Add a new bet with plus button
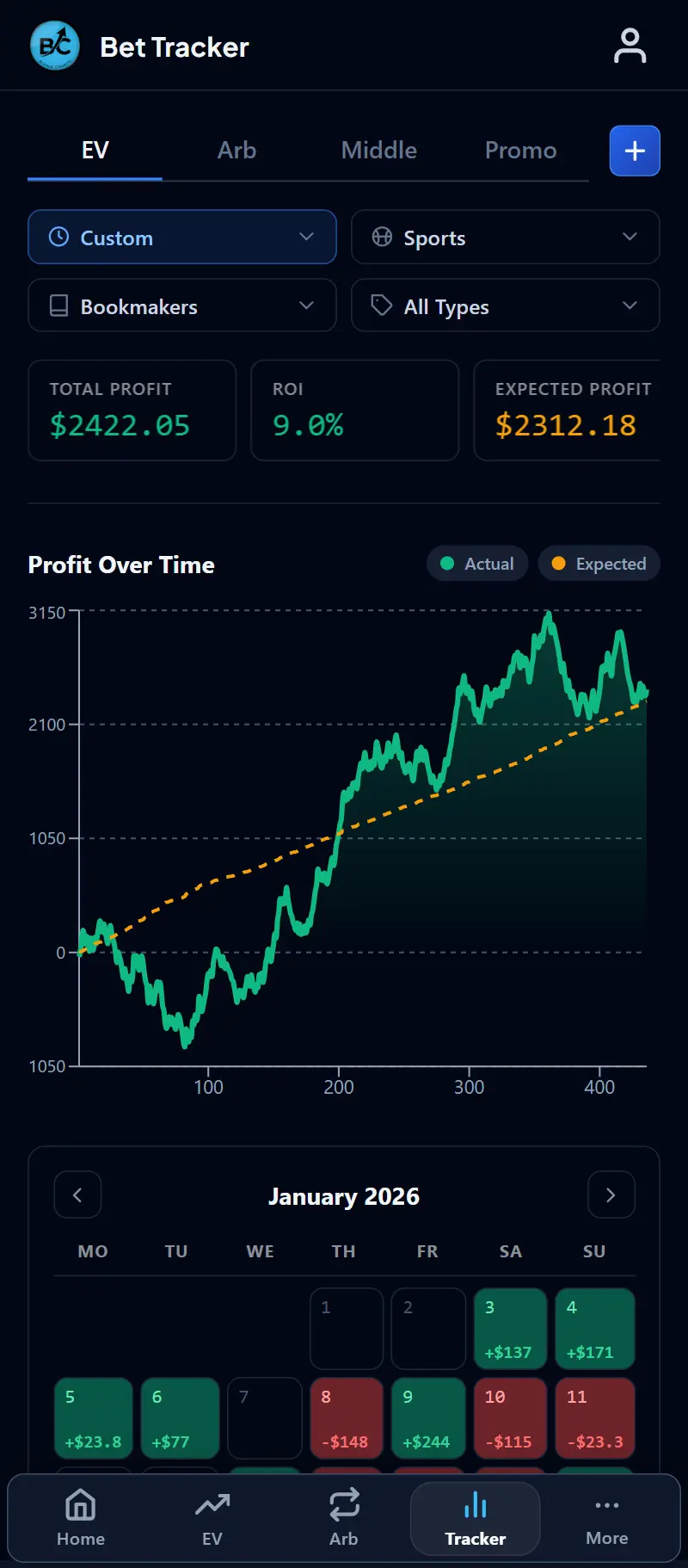Viewport: 688px width, 1568px height. [635, 151]
